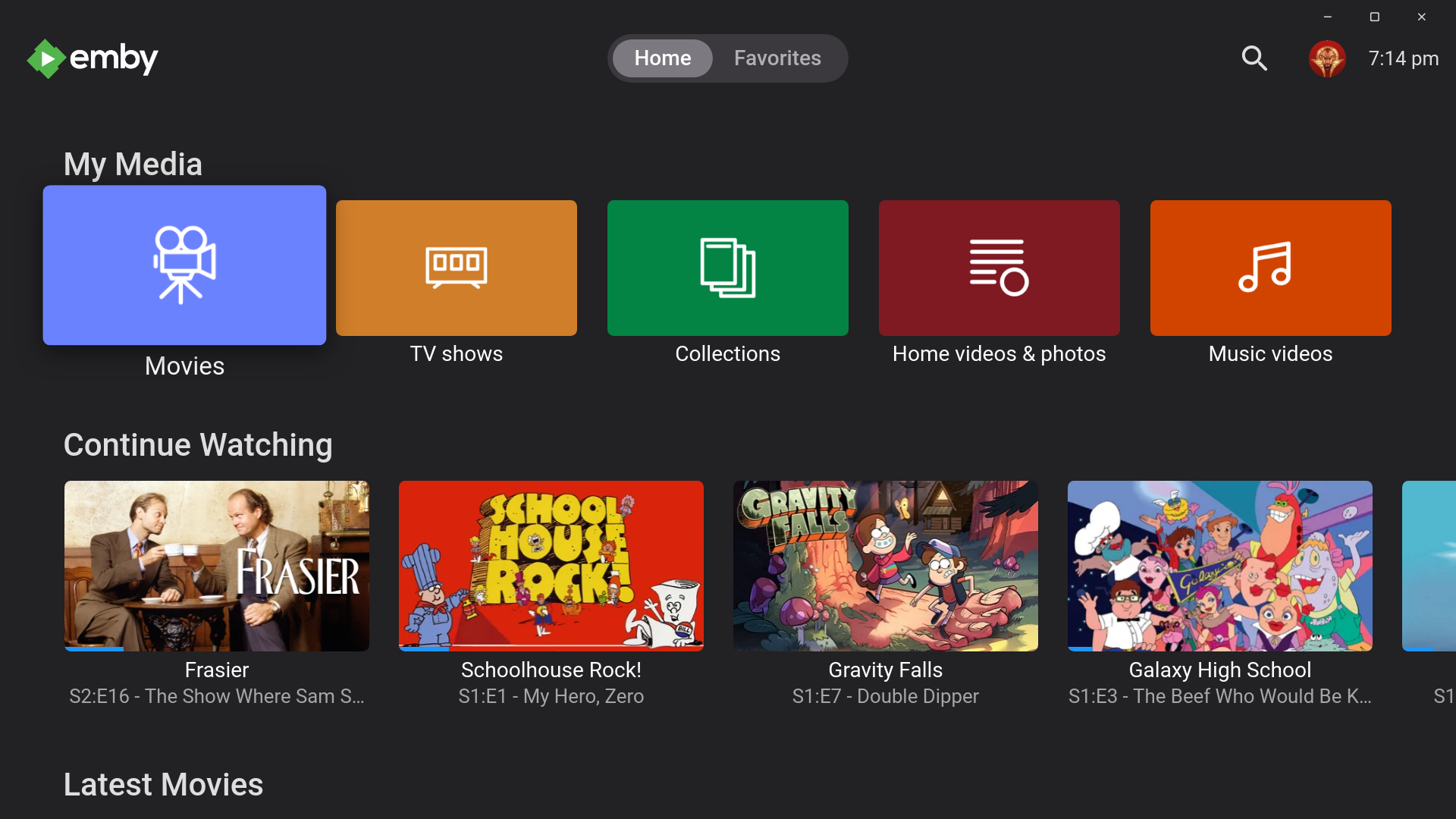Resume the Frasier episode thumbnail
The height and width of the screenshot is (819, 1456).
[x=217, y=566]
